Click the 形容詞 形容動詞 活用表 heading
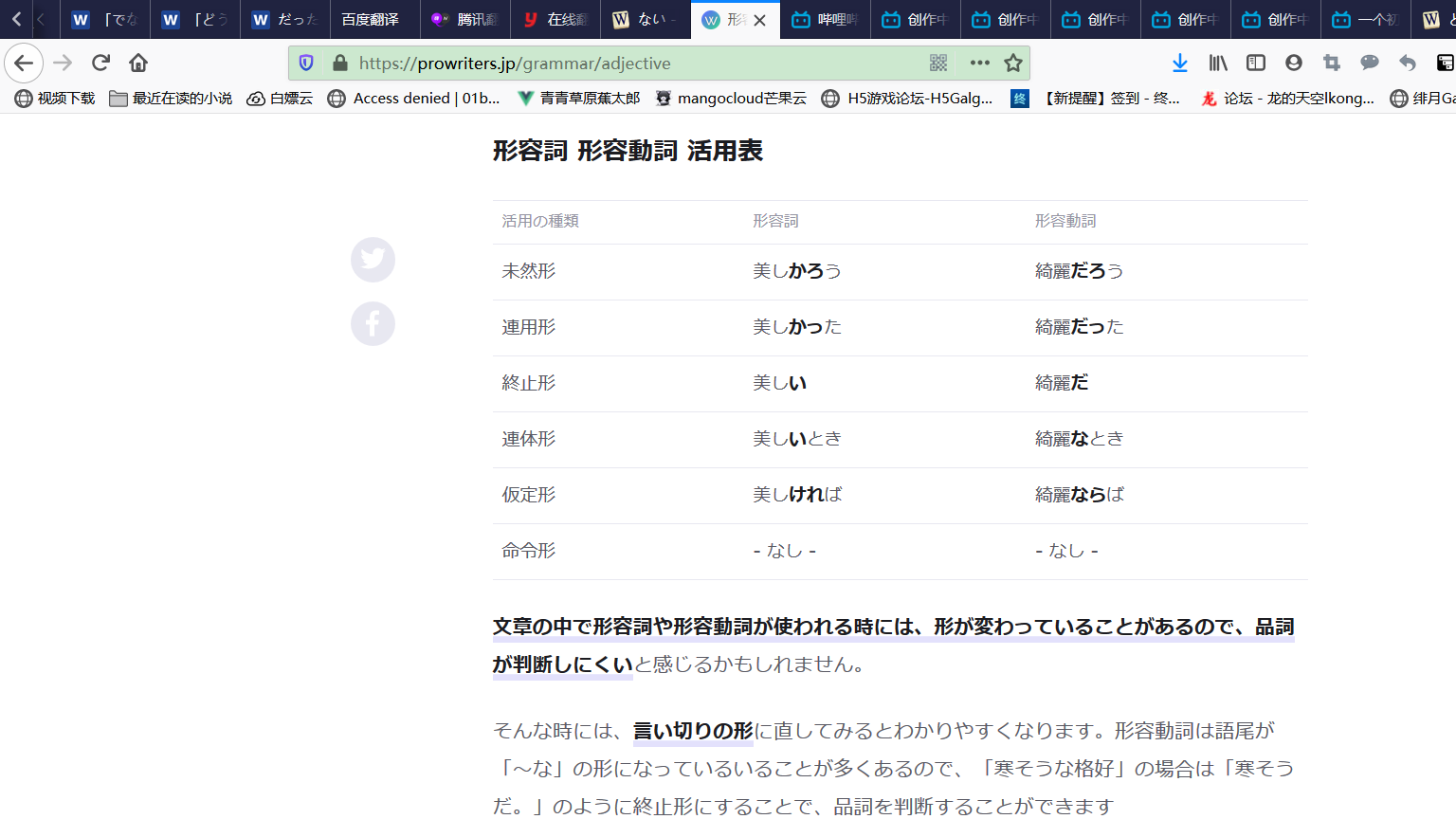The width and height of the screenshot is (1456, 819). [628, 152]
